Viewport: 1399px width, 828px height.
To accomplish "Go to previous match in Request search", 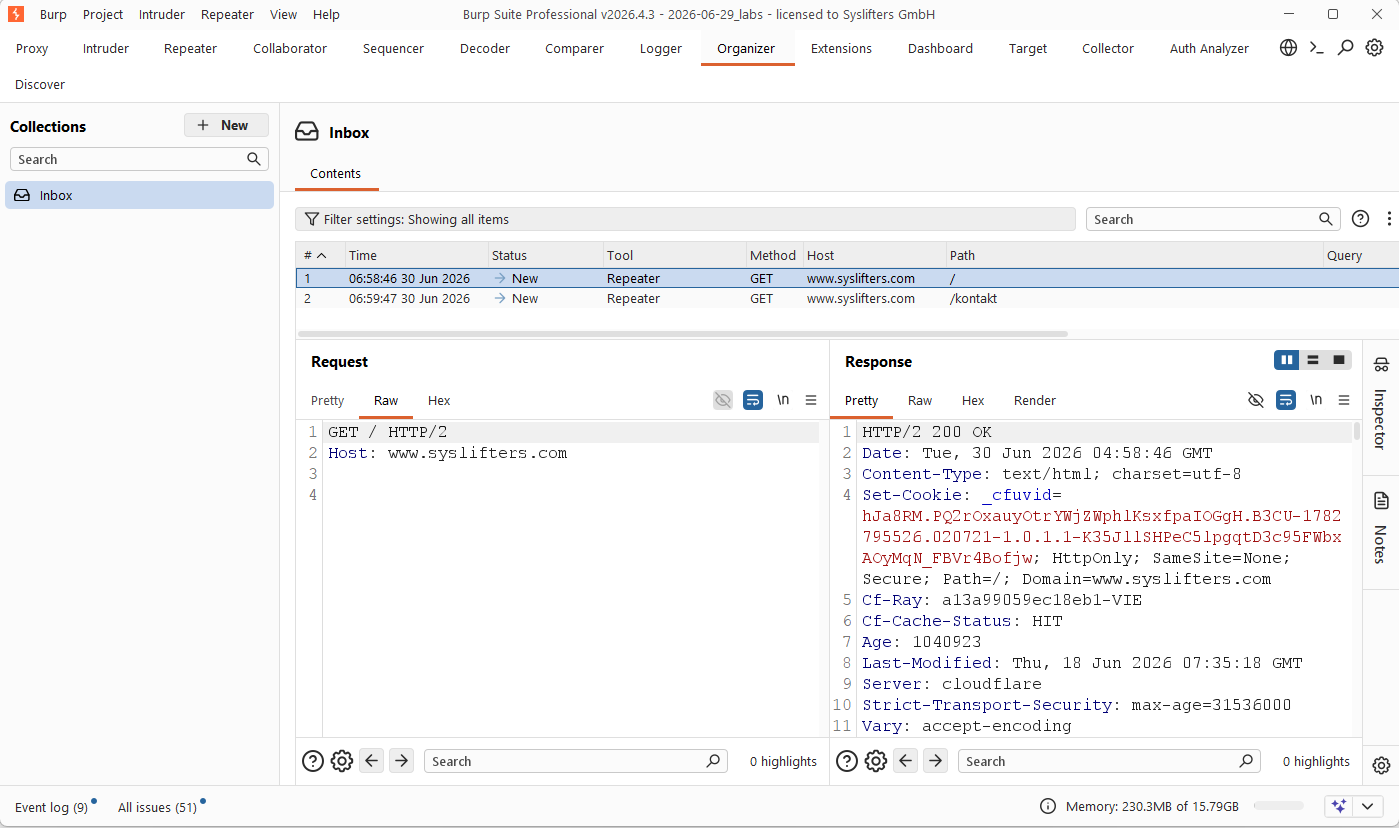I will coord(372,761).
